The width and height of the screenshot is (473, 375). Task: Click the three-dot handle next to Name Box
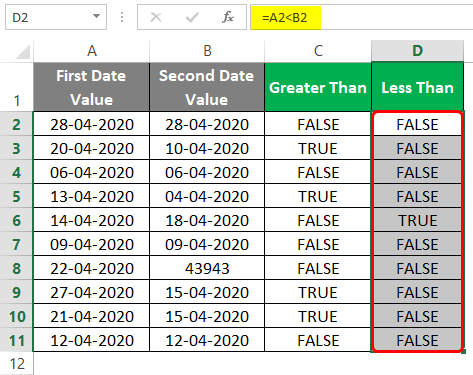(x=122, y=17)
